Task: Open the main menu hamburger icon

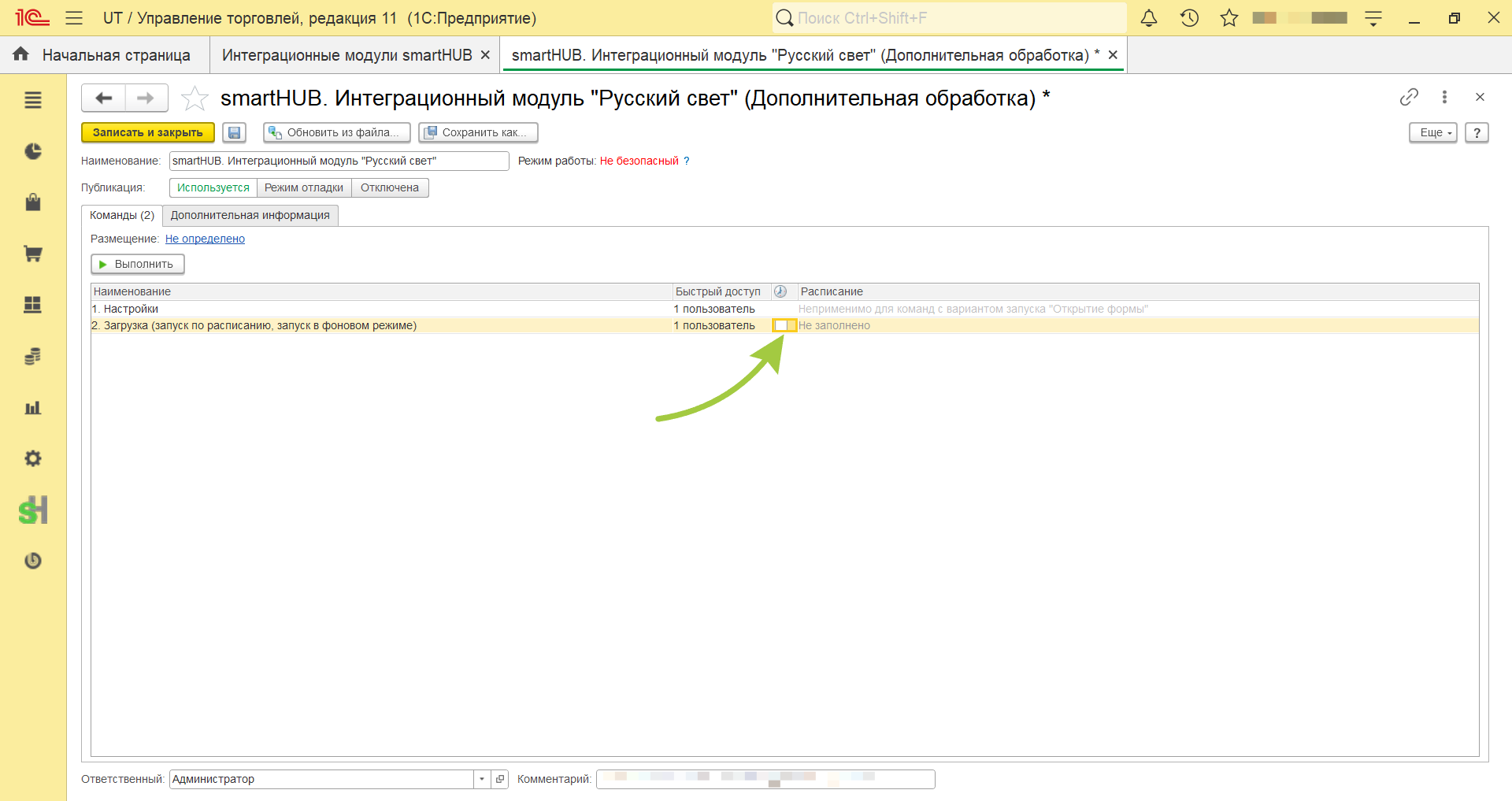Action: [74, 17]
